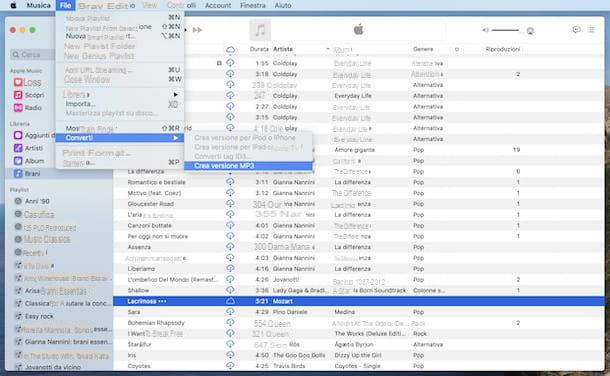This screenshot has width=610, height=376.
Task: Open the more options dots next to Lacrimosa
Action: coord(162,301)
